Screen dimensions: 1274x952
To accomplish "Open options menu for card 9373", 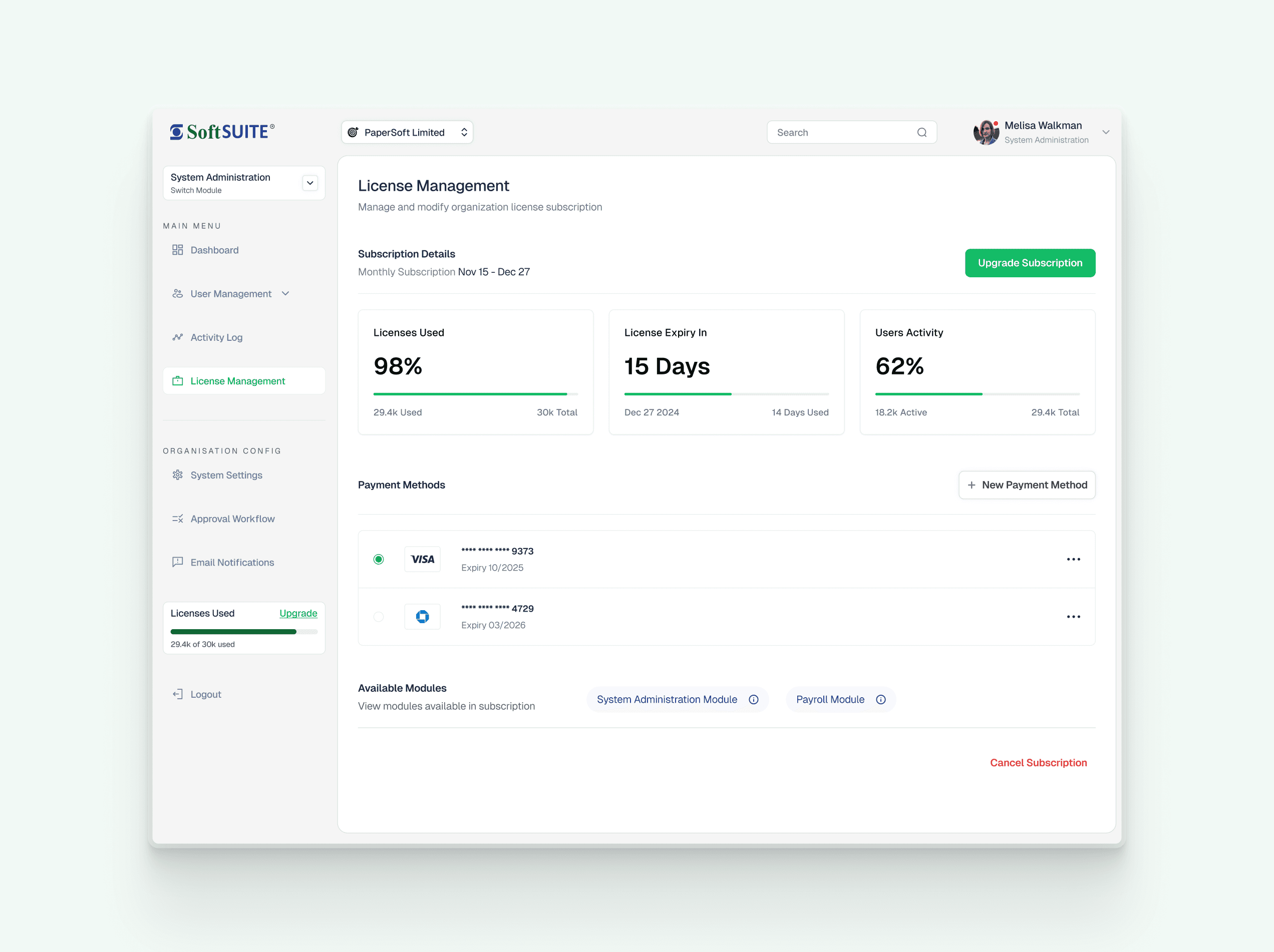I will pos(1073,560).
